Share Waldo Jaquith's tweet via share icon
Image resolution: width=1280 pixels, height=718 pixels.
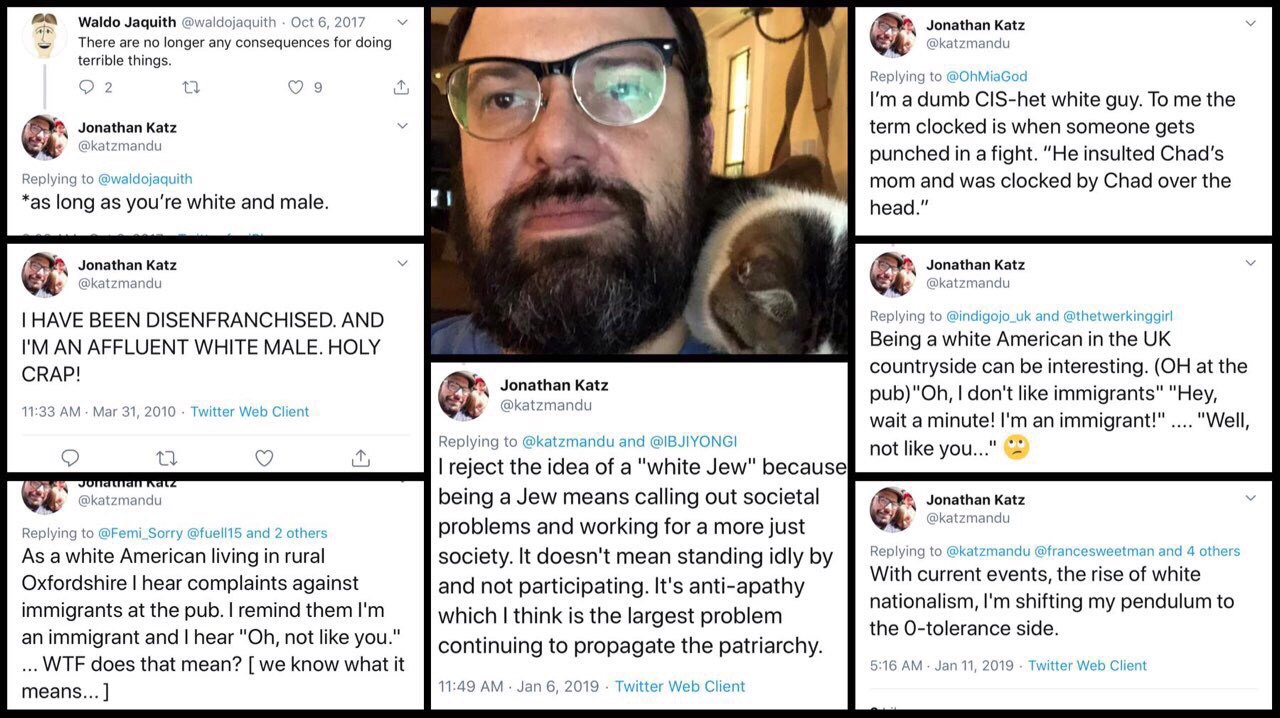click(401, 87)
